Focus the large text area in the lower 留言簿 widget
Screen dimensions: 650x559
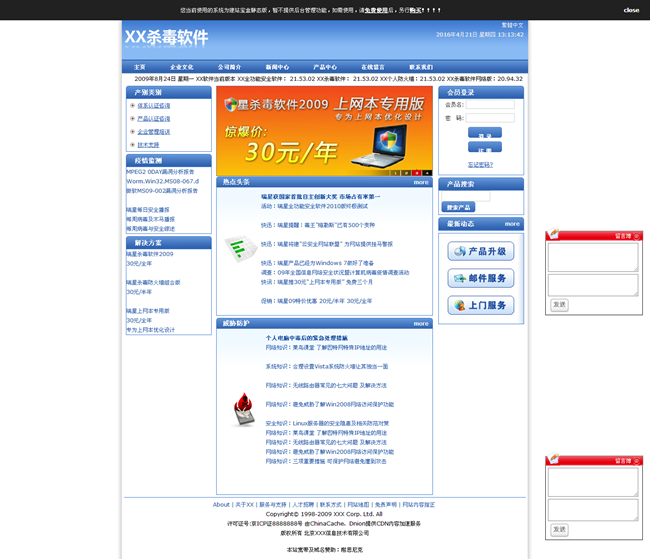click(x=593, y=482)
